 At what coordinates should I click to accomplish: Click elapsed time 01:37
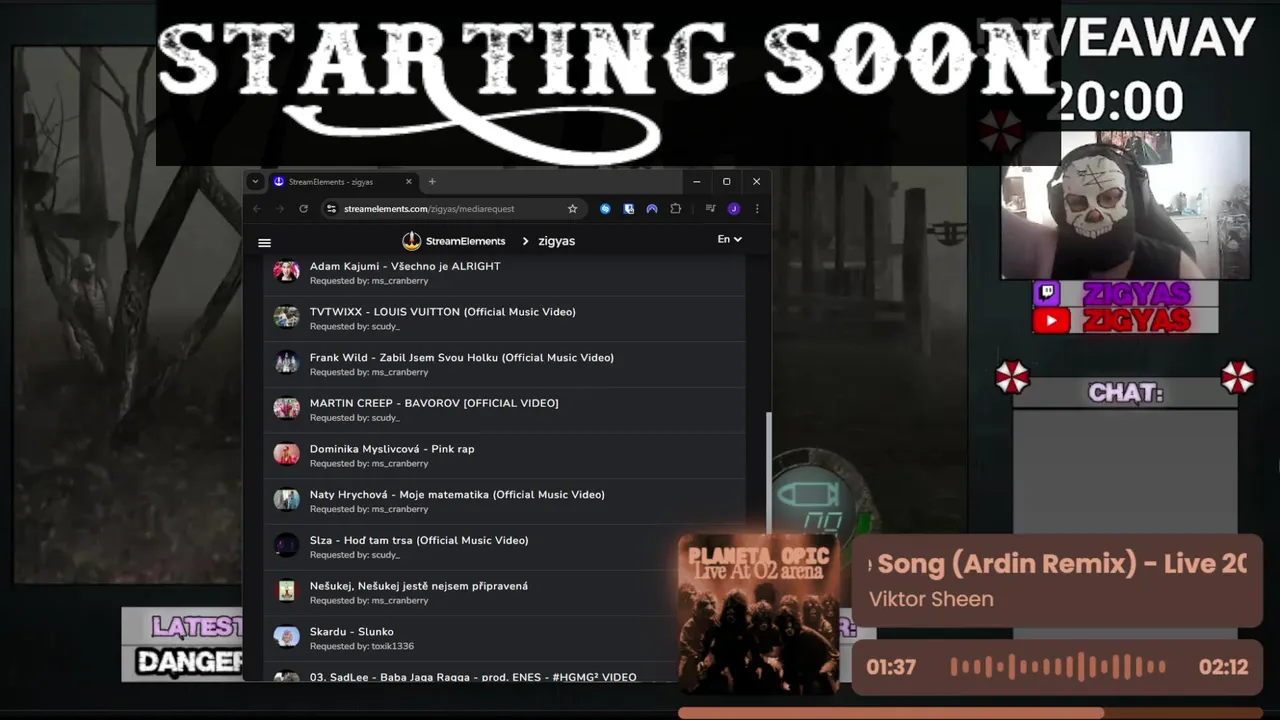[x=891, y=667]
